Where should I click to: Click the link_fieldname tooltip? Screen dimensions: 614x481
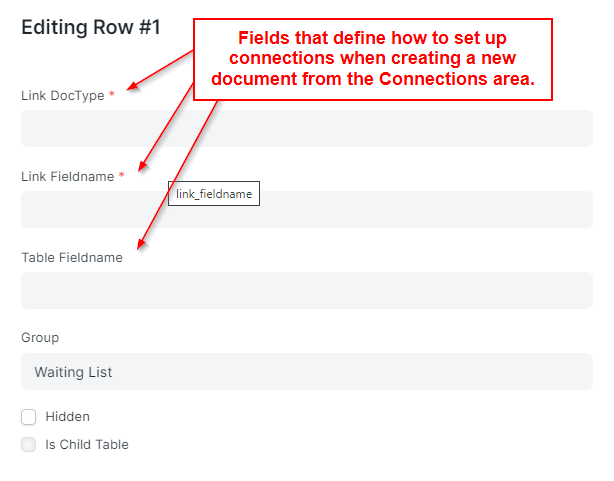point(214,193)
